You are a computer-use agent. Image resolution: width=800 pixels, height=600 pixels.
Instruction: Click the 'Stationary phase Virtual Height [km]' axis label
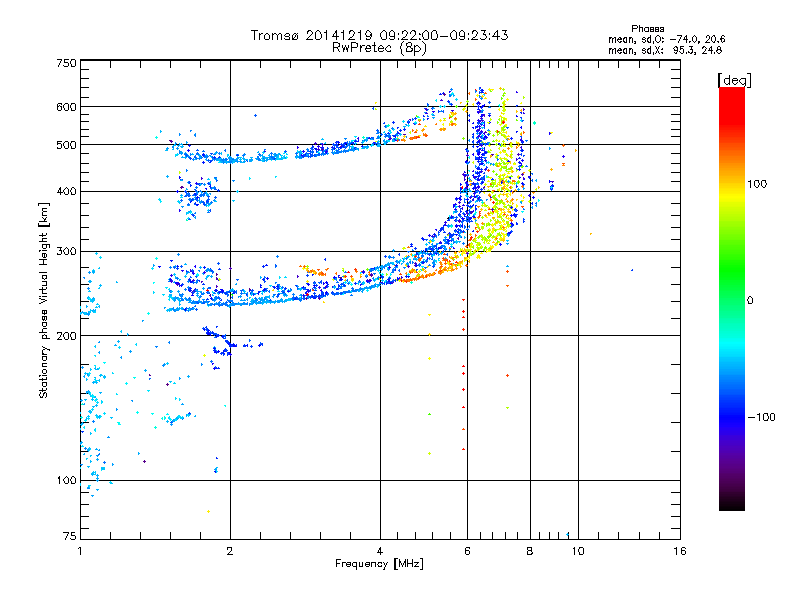coord(44,300)
